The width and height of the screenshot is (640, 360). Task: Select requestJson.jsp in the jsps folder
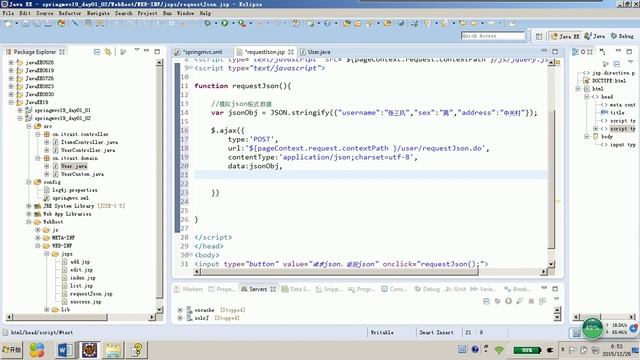[x=91, y=294]
